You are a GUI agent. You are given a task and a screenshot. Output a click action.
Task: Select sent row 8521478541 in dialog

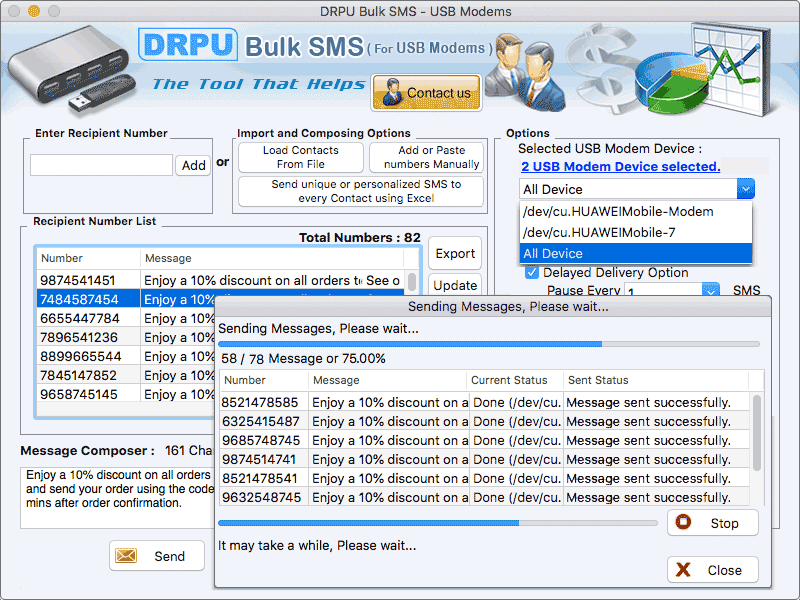[485, 478]
